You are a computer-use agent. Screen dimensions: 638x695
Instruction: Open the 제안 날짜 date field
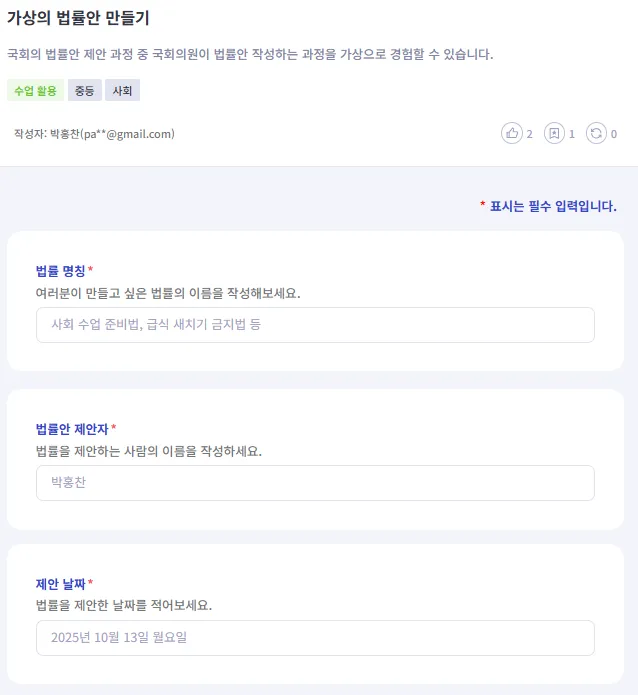[315, 638]
